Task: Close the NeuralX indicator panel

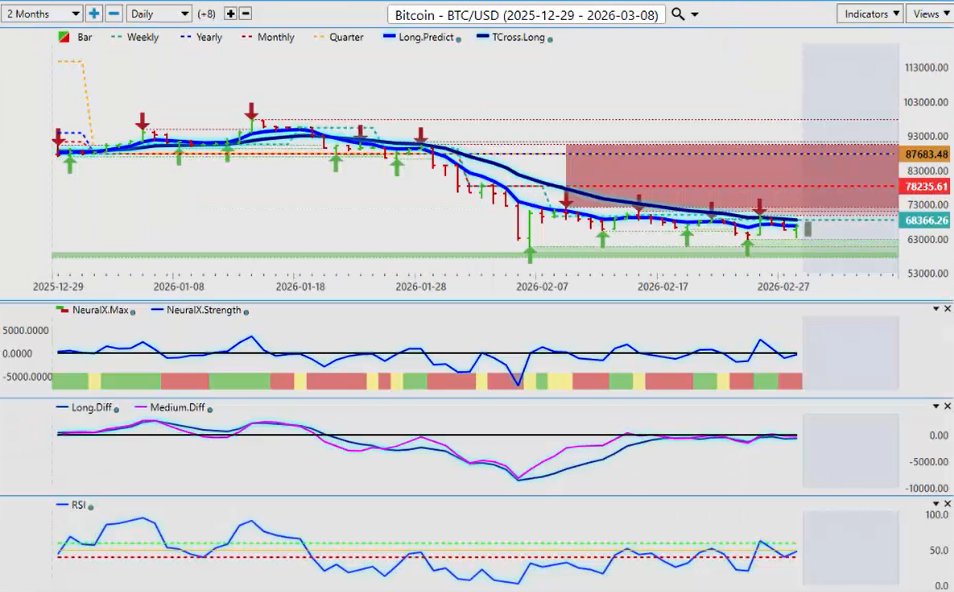Action: 947,309
